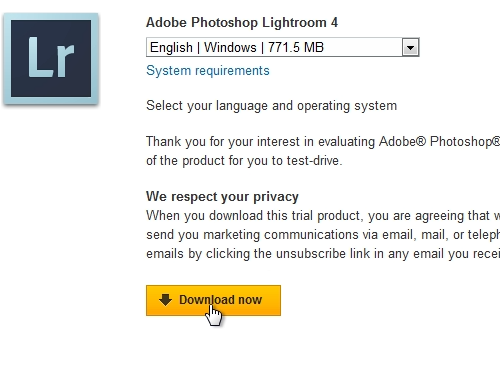Click the word English in the selector
The width and height of the screenshot is (500, 375).
[x=171, y=47]
